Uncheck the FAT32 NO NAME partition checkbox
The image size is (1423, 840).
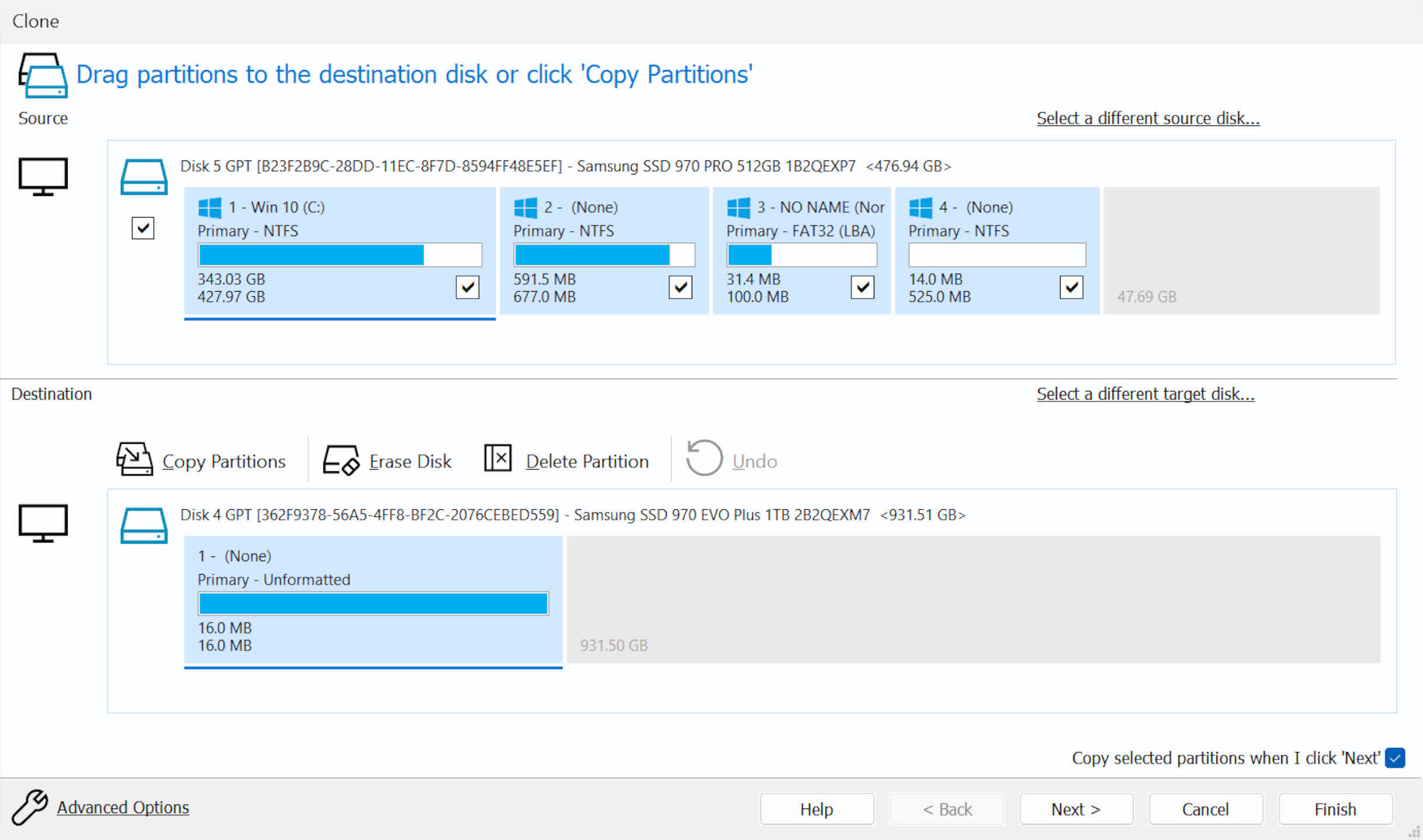pos(862,287)
